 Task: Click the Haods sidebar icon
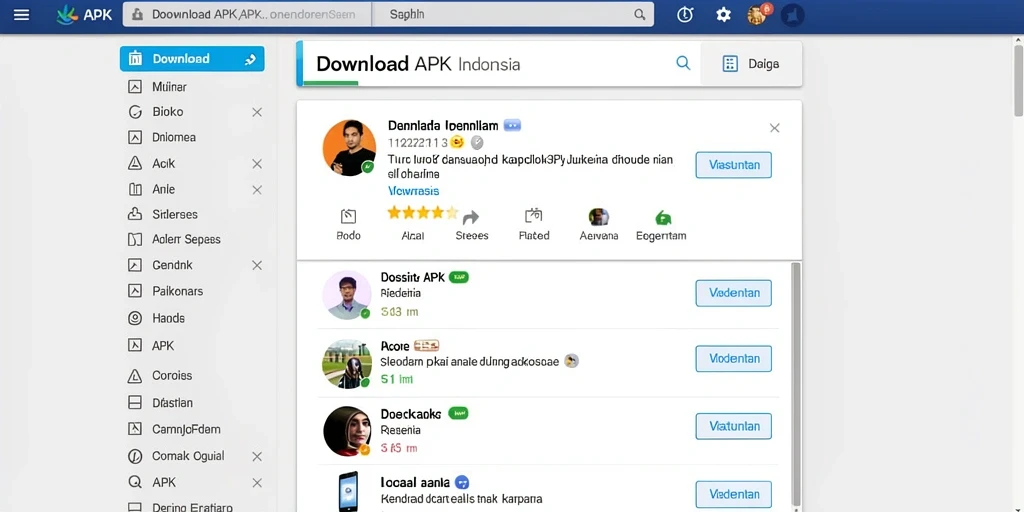[x=135, y=318]
